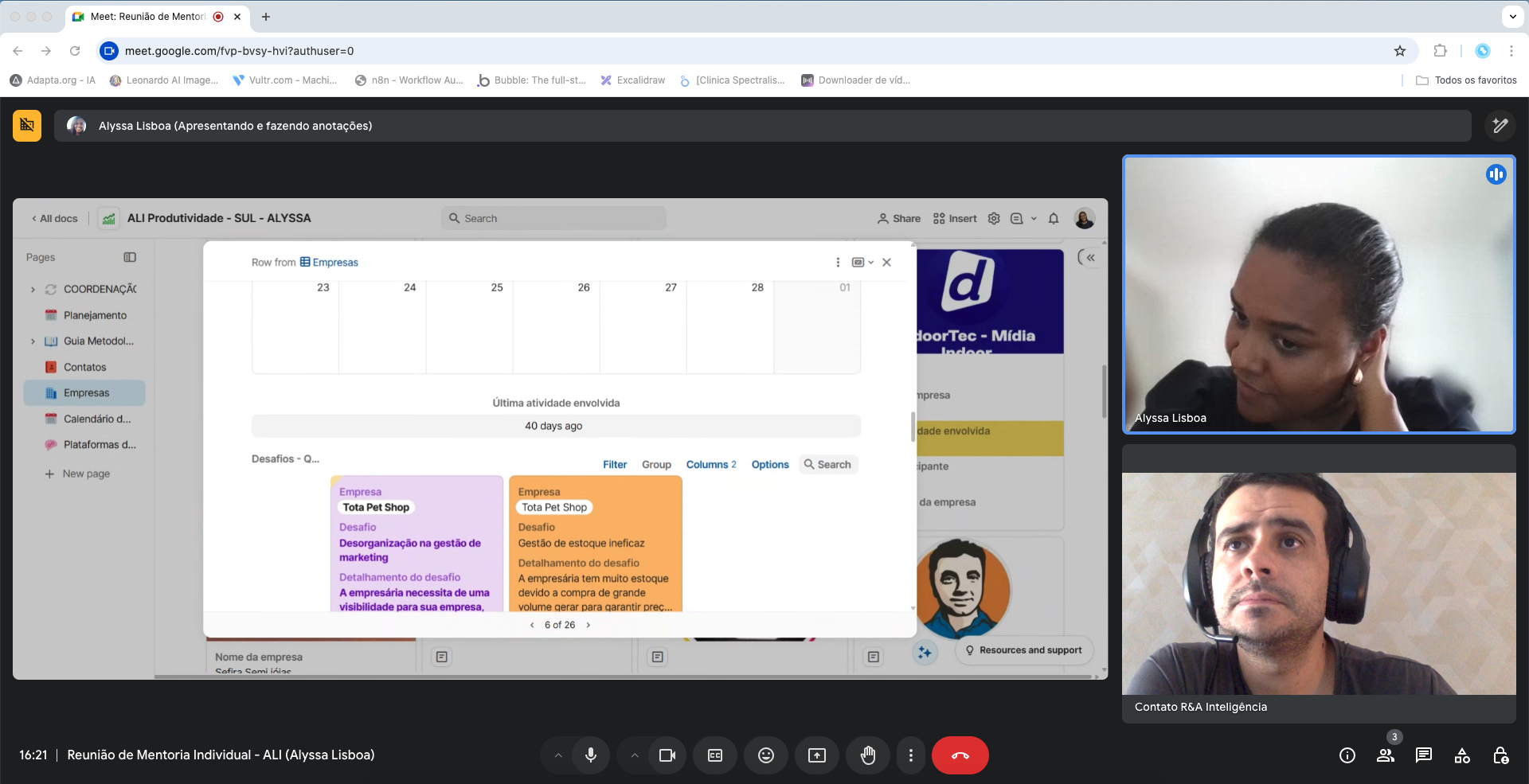Show the participants list

tap(1386, 755)
